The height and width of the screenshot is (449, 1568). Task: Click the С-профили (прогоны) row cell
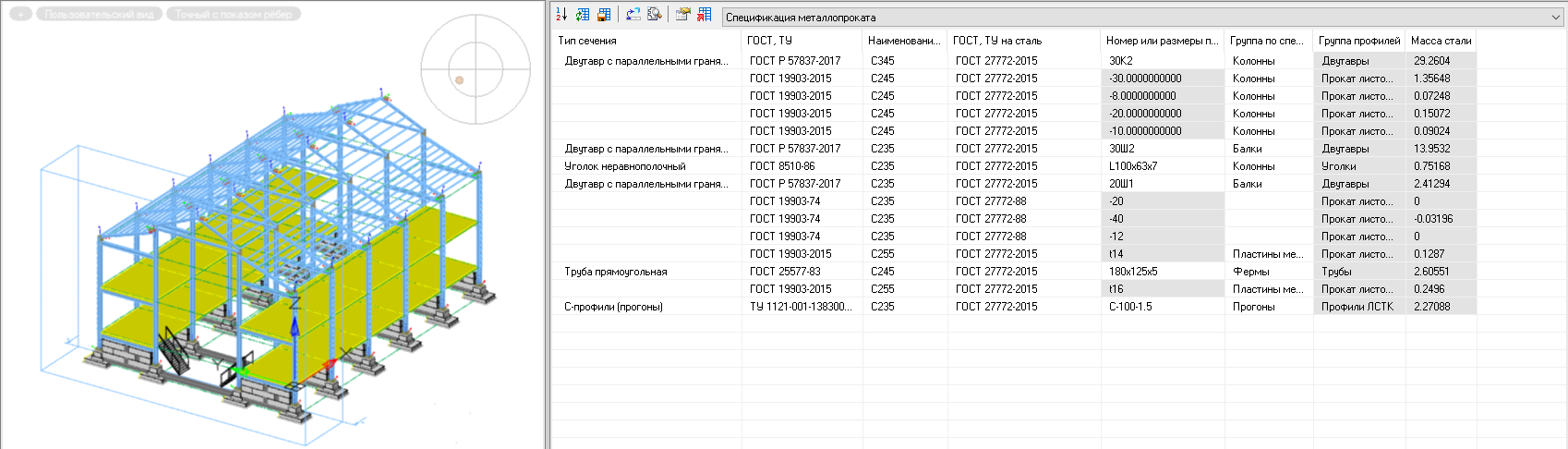tap(613, 307)
